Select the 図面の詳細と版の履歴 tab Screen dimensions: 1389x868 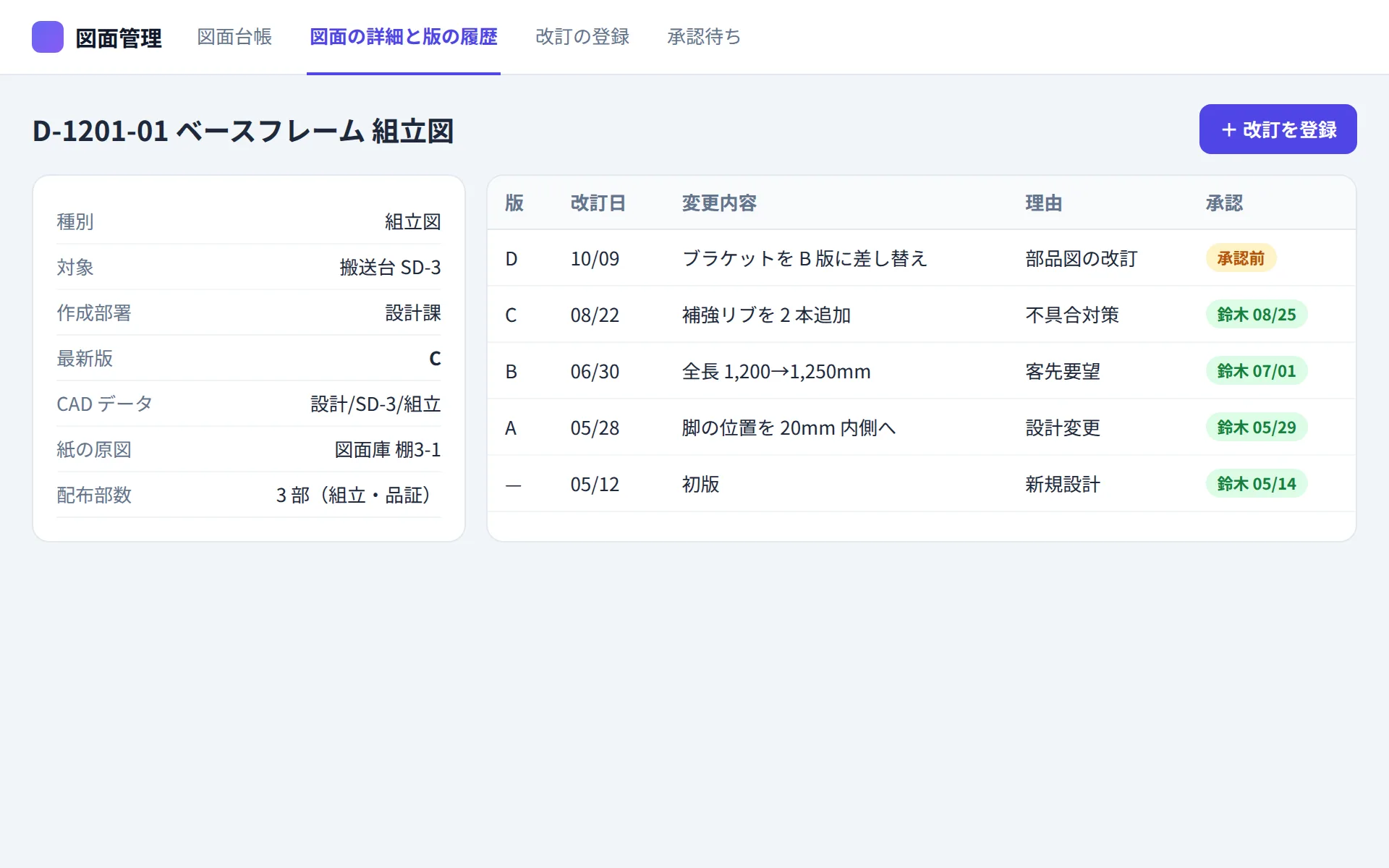coord(404,37)
